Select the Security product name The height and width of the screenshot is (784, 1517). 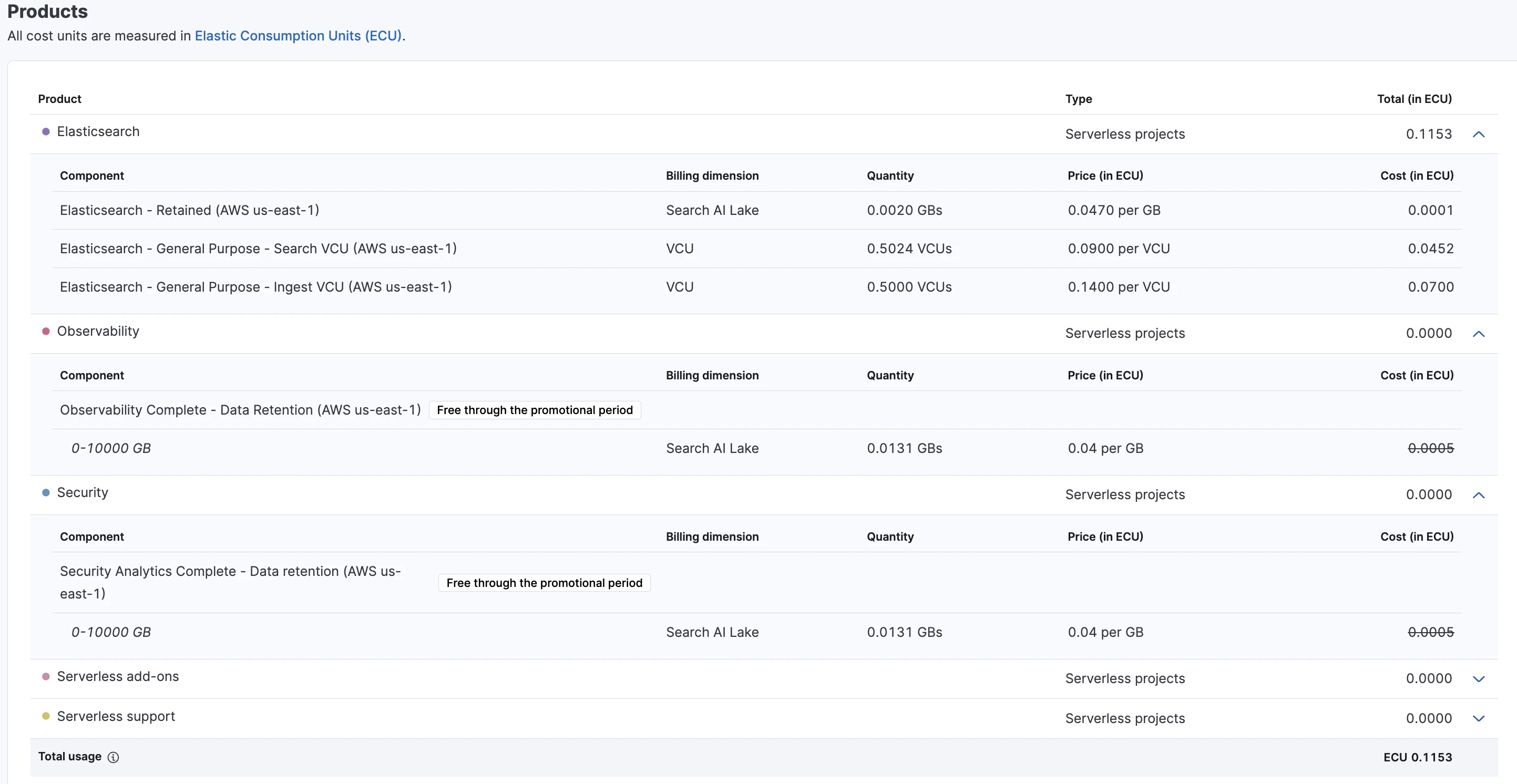[83, 493]
